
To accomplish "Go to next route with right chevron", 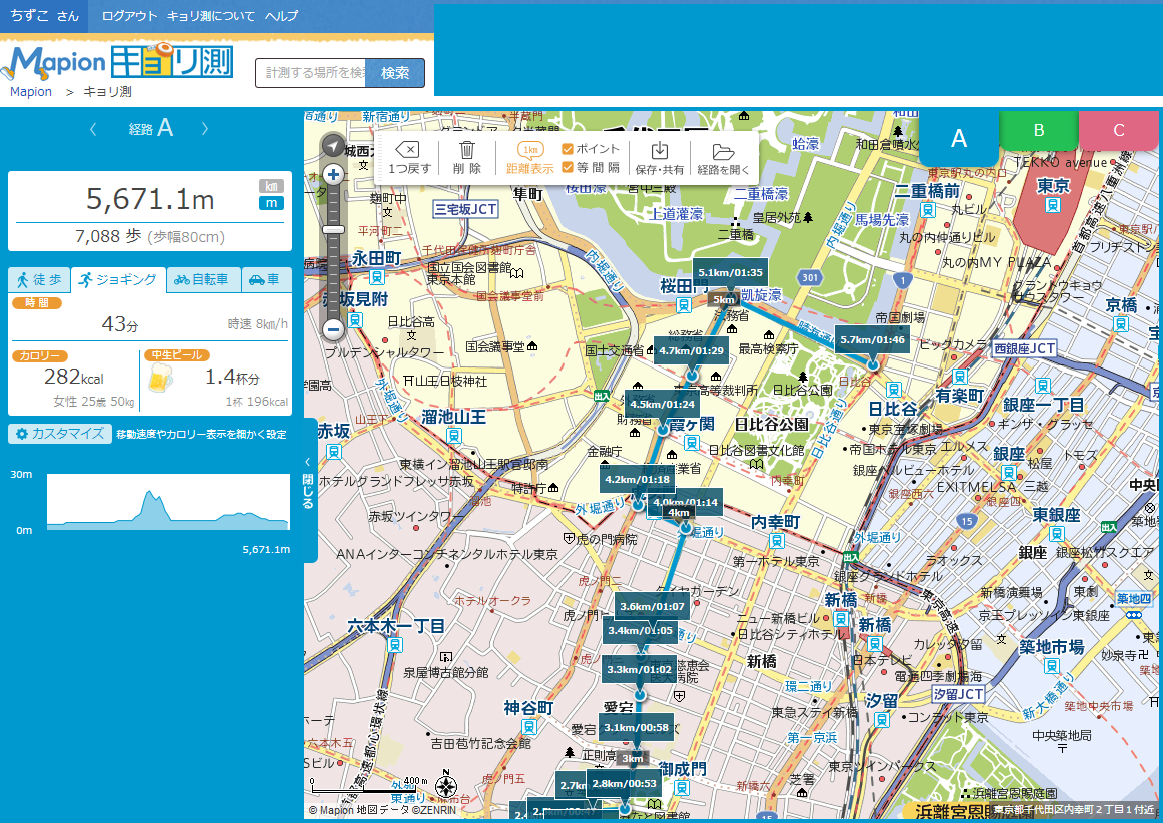I will (205, 129).
